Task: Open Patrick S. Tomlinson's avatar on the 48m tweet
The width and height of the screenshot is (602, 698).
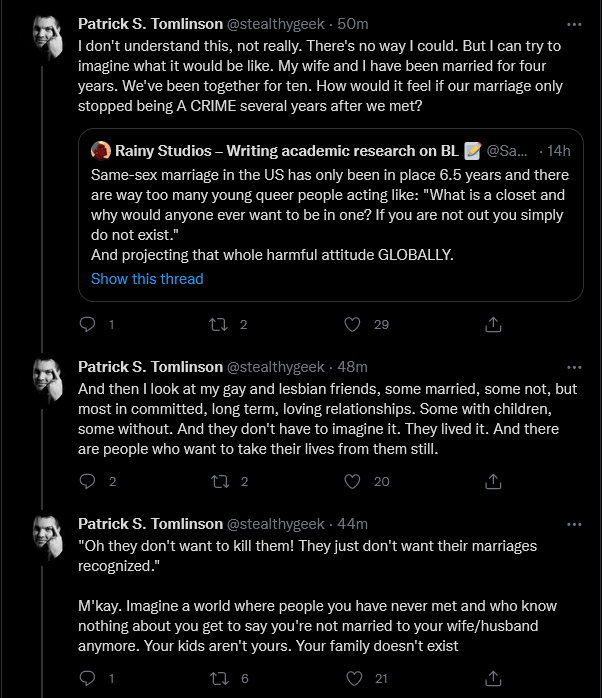Action: (48, 381)
